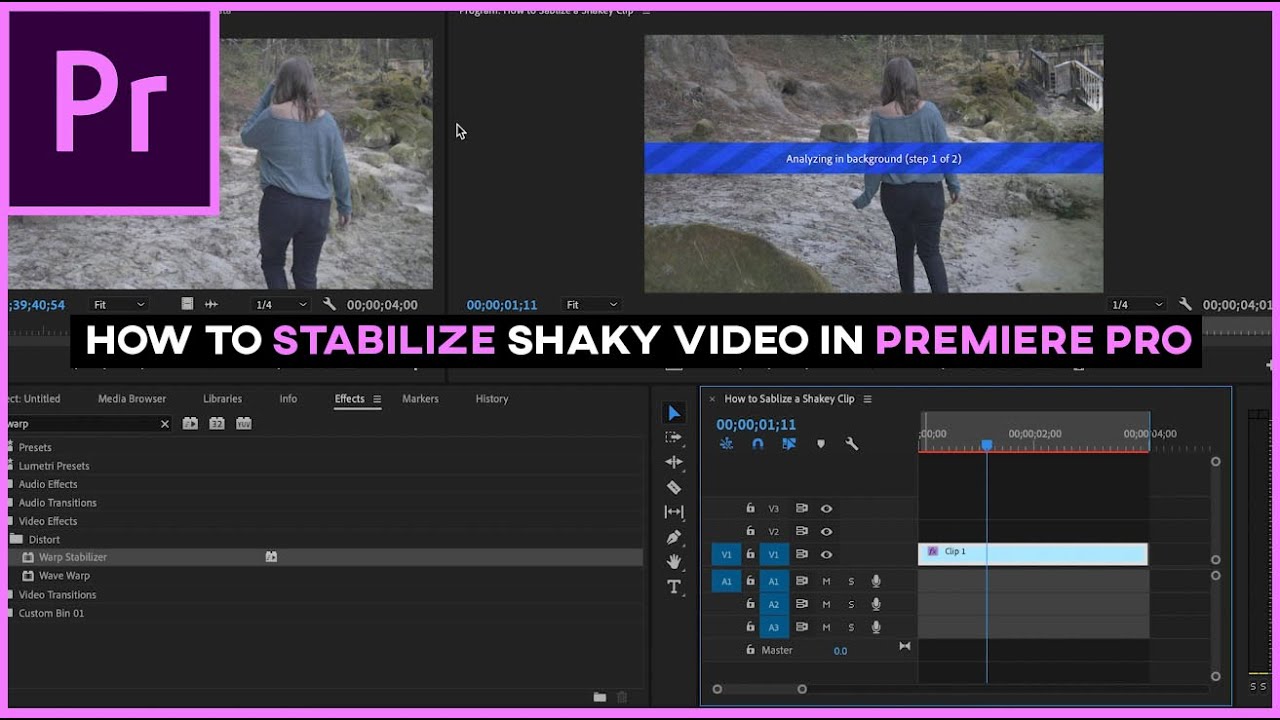Open Program monitor Fit zoom dropdown
Image resolution: width=1280 pixels, height=720 pixels.
point(592,304)
